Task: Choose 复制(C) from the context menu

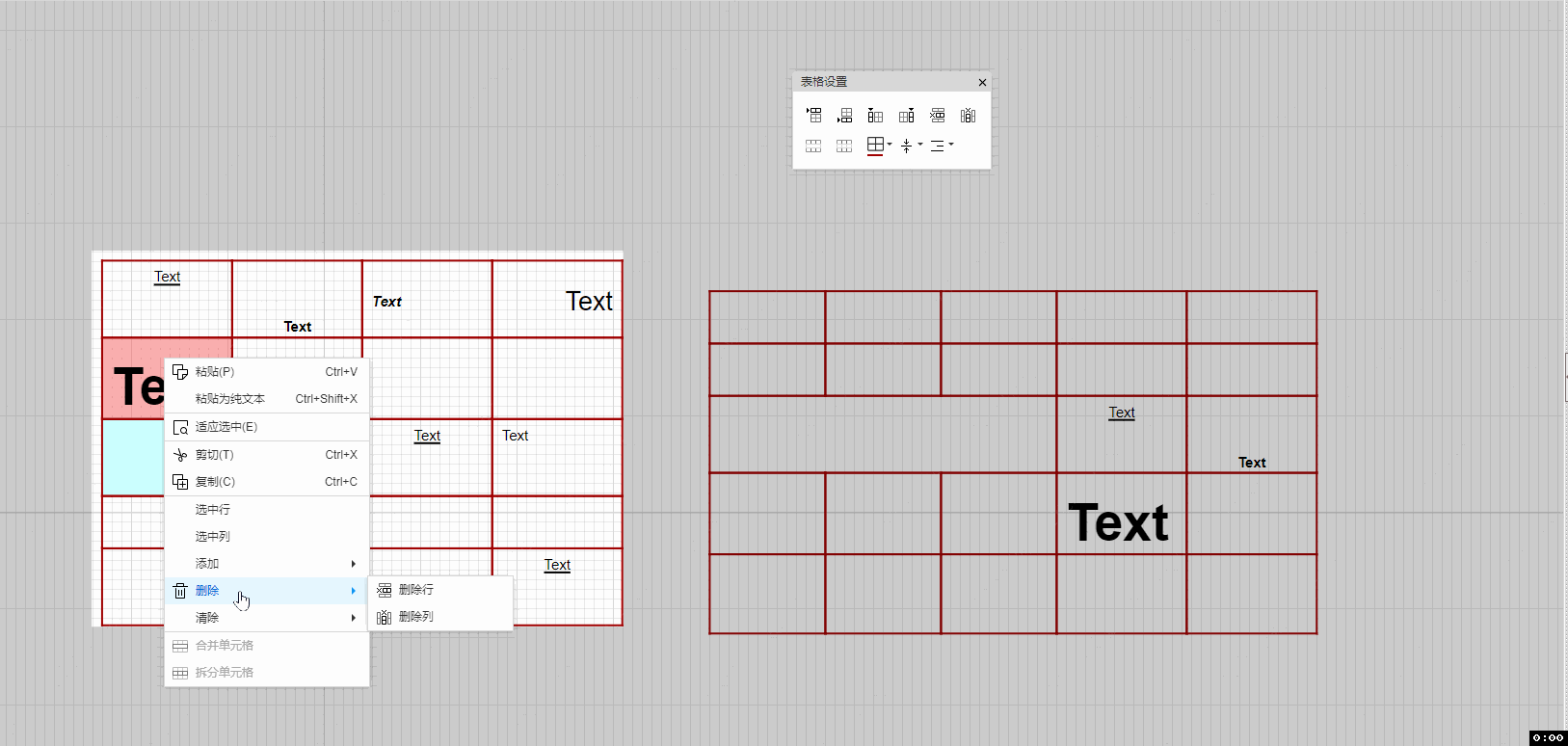Action: (x=267, y=482)
